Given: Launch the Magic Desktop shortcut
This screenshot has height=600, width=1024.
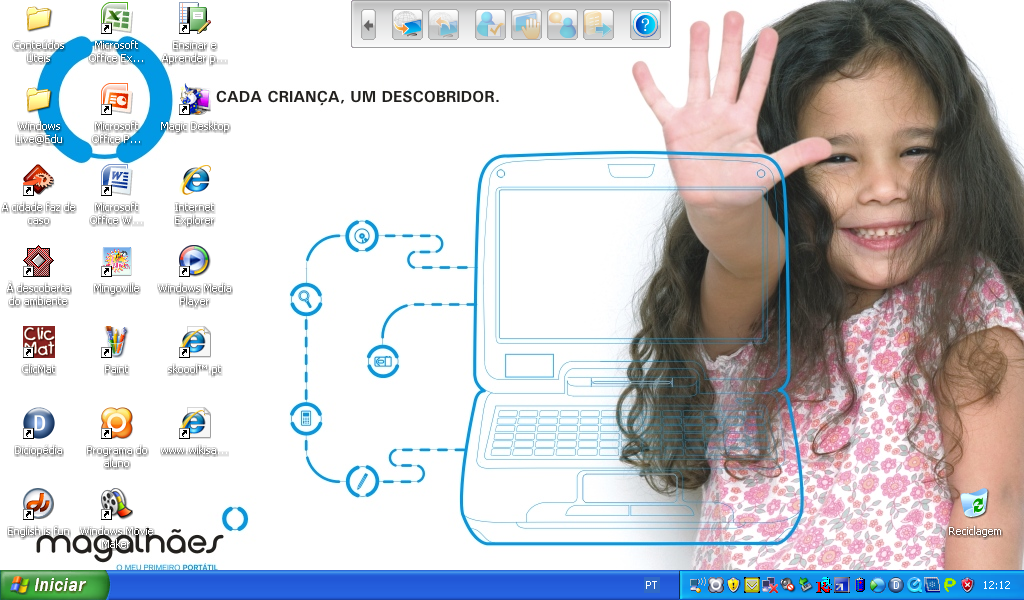Looking at the screenshot, I should click(x=195, y=108).
